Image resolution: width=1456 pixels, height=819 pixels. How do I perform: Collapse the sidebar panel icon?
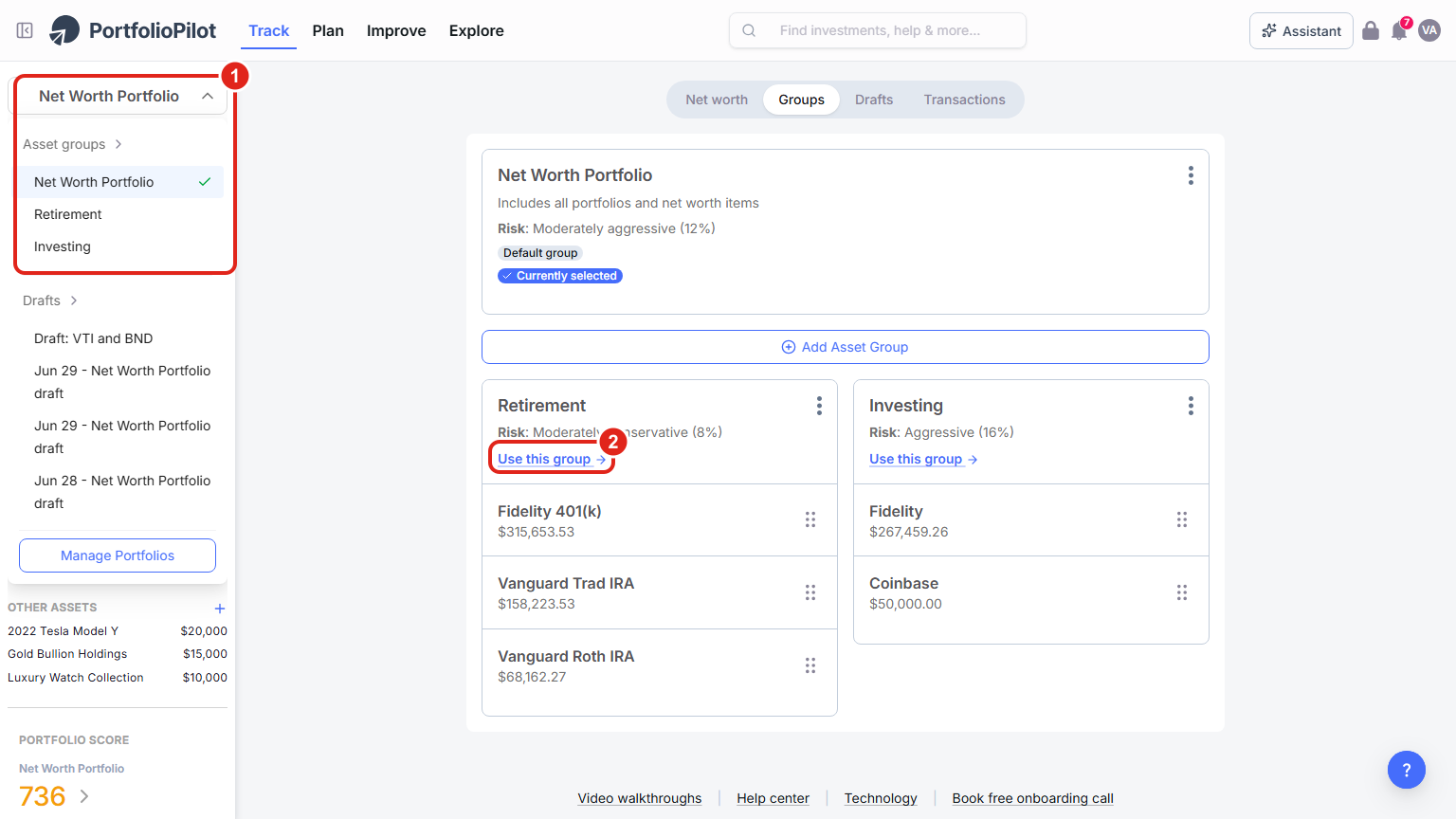[26, 30]
